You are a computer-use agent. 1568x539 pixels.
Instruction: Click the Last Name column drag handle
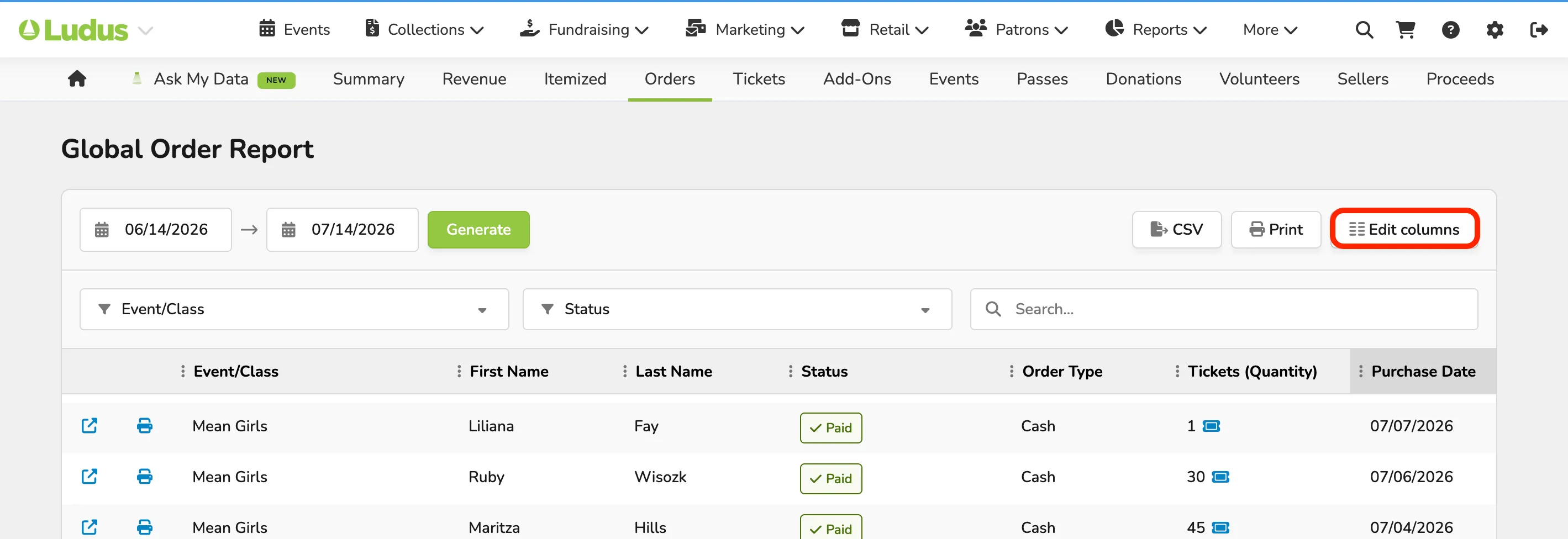pos(624,371)
